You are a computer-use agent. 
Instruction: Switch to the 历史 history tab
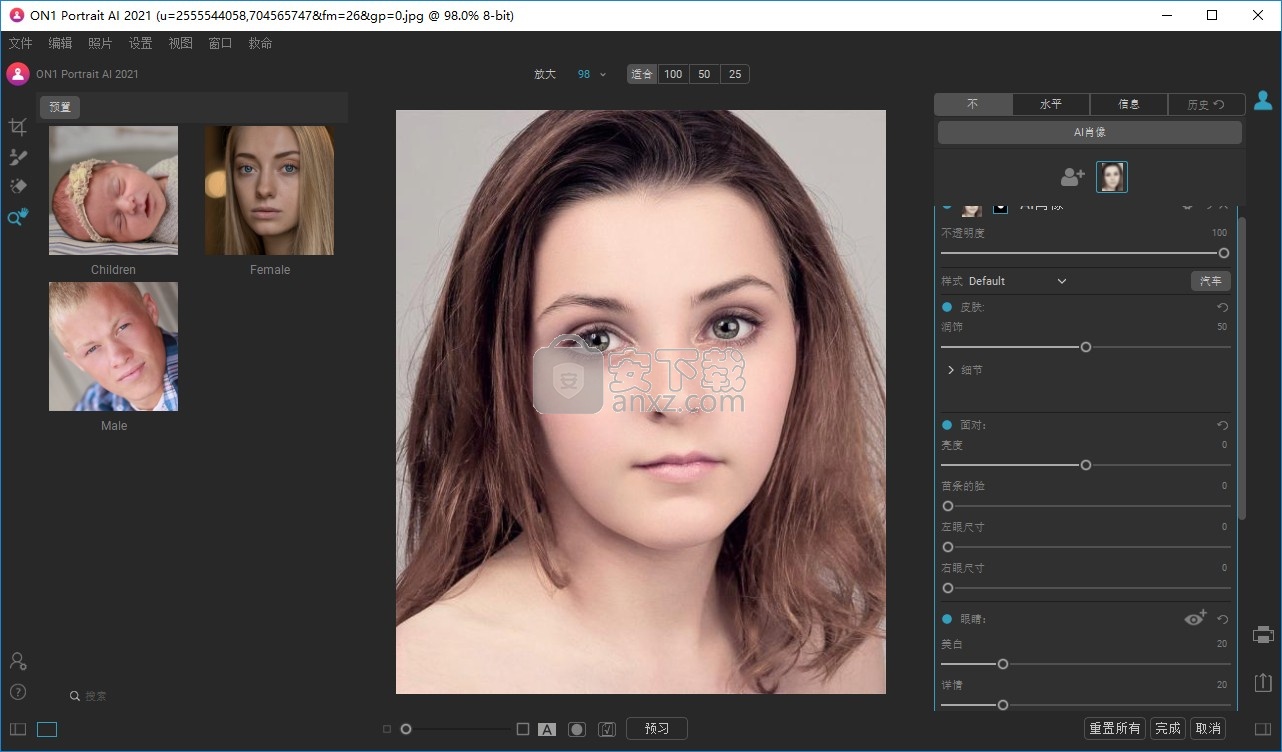(x=1206, y=104)
